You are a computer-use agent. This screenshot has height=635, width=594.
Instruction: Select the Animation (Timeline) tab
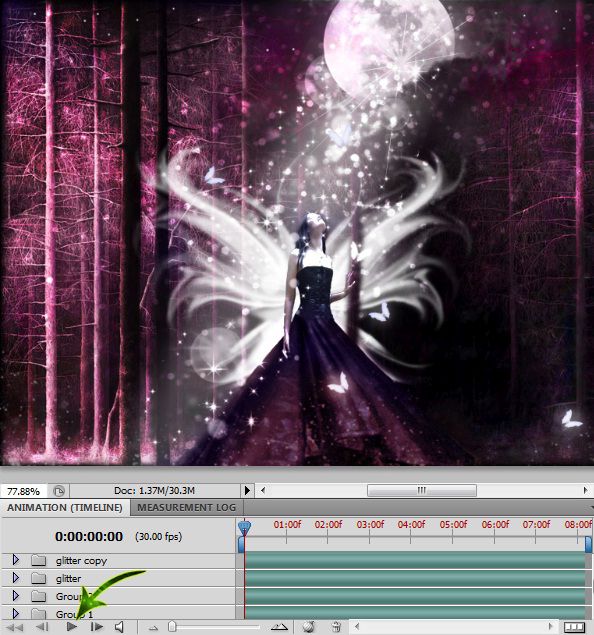[65, 507]
